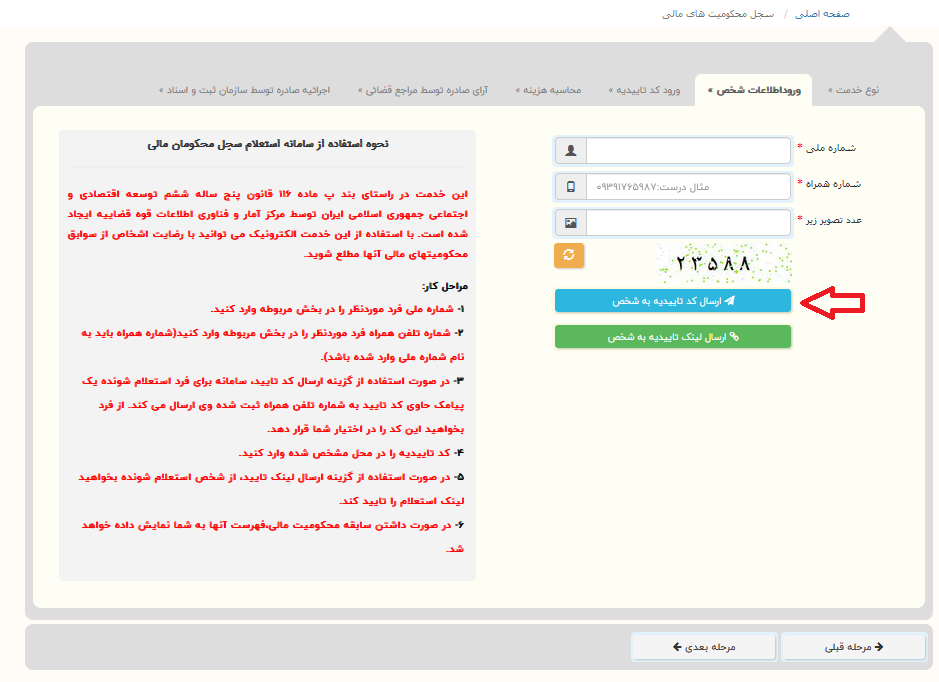
Task: Send confirmation link via ارسال لینک تاییدیه به شخص
Action: tap(673, 337)
